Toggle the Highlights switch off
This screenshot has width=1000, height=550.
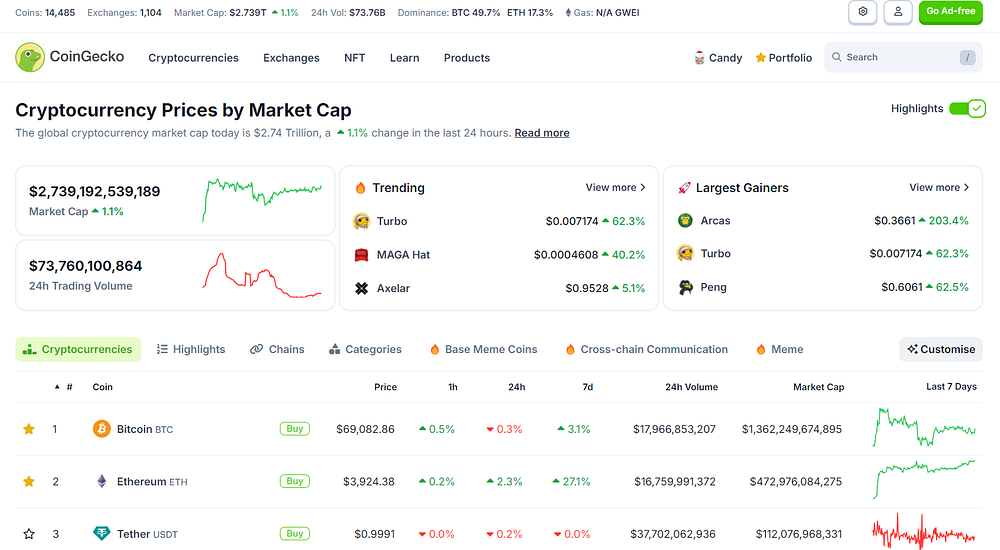(967, 108)
